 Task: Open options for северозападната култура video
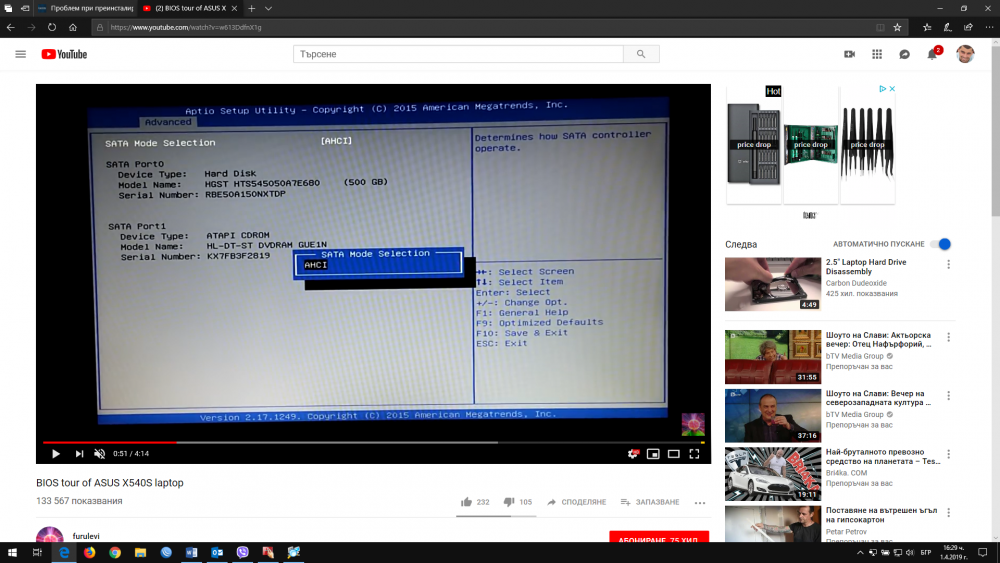coord(948,396)
